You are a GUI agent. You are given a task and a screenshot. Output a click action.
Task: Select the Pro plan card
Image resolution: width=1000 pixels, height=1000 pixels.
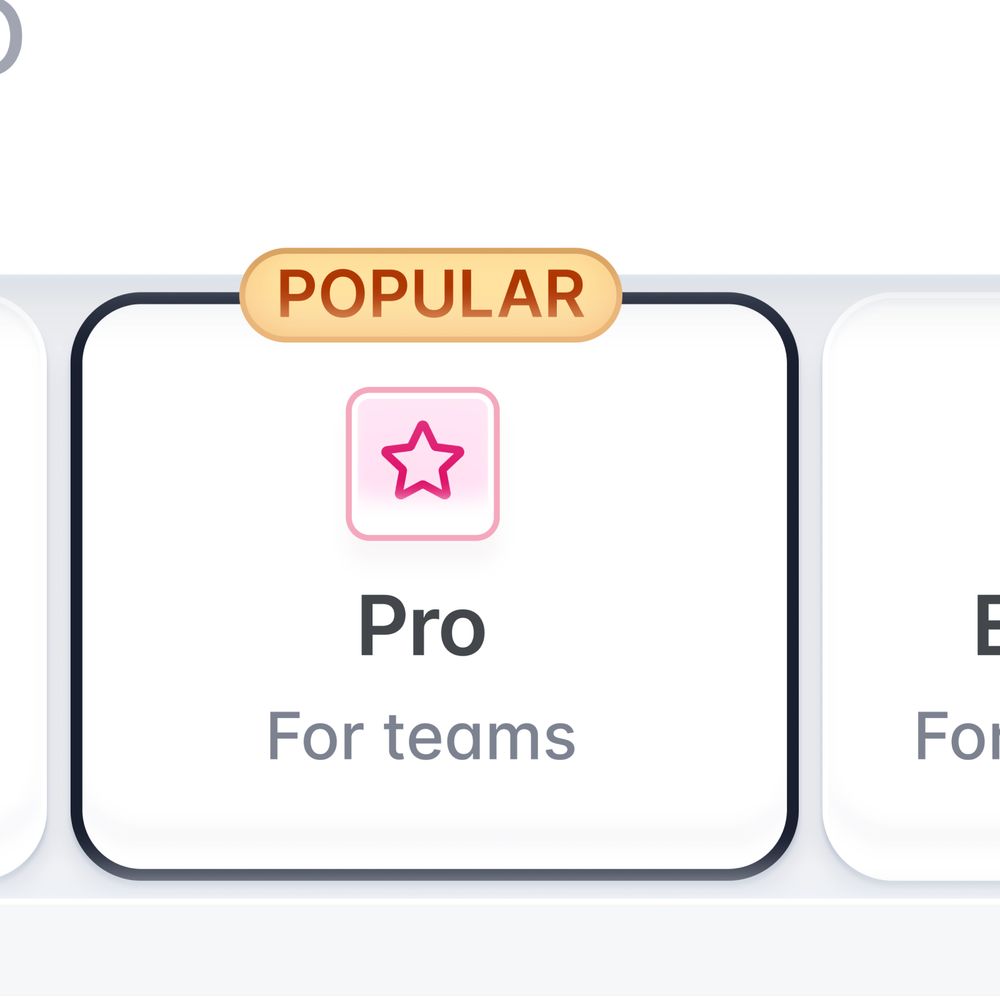(x=600, y=600)
